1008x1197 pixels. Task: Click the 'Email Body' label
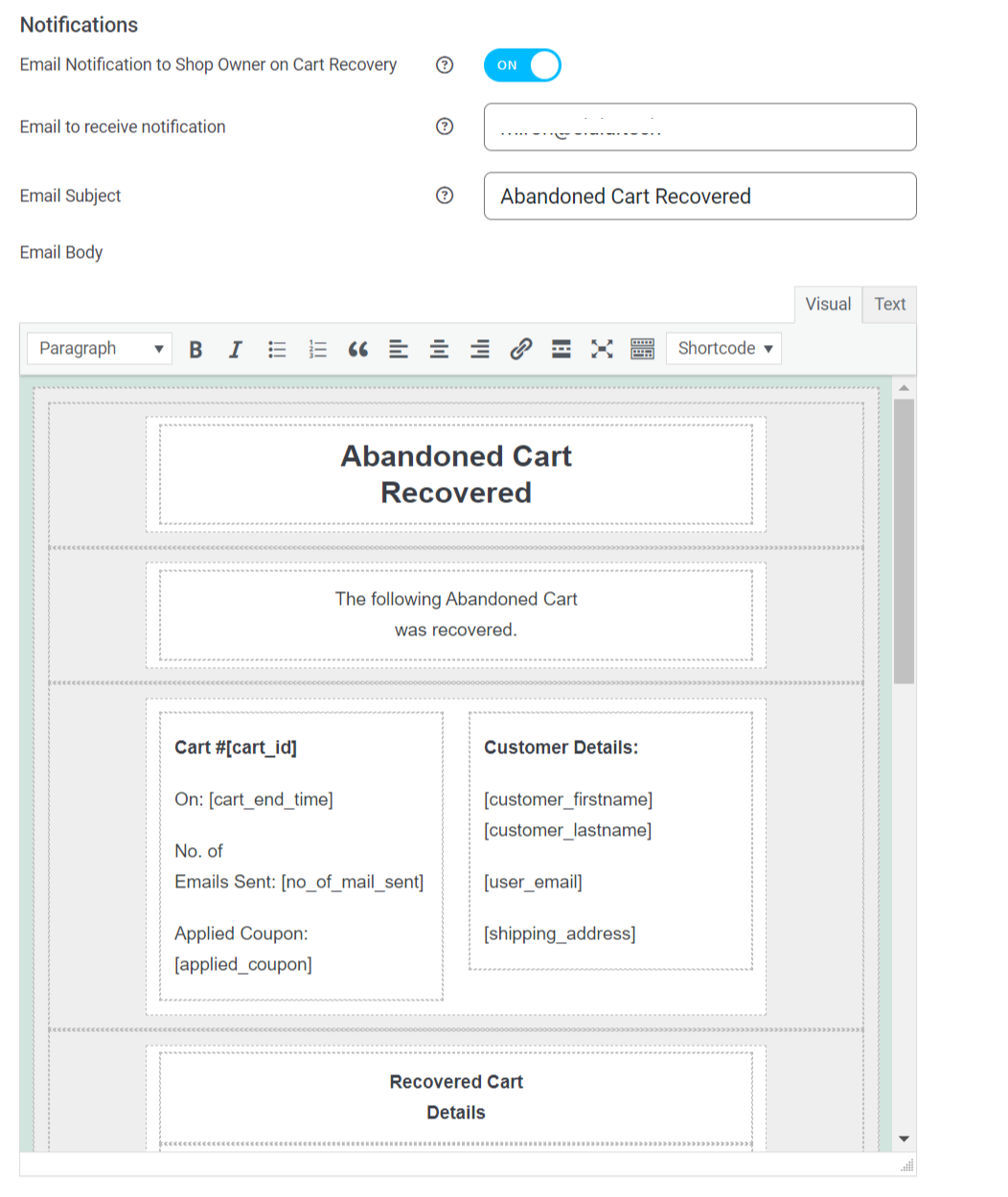[61, 252]
